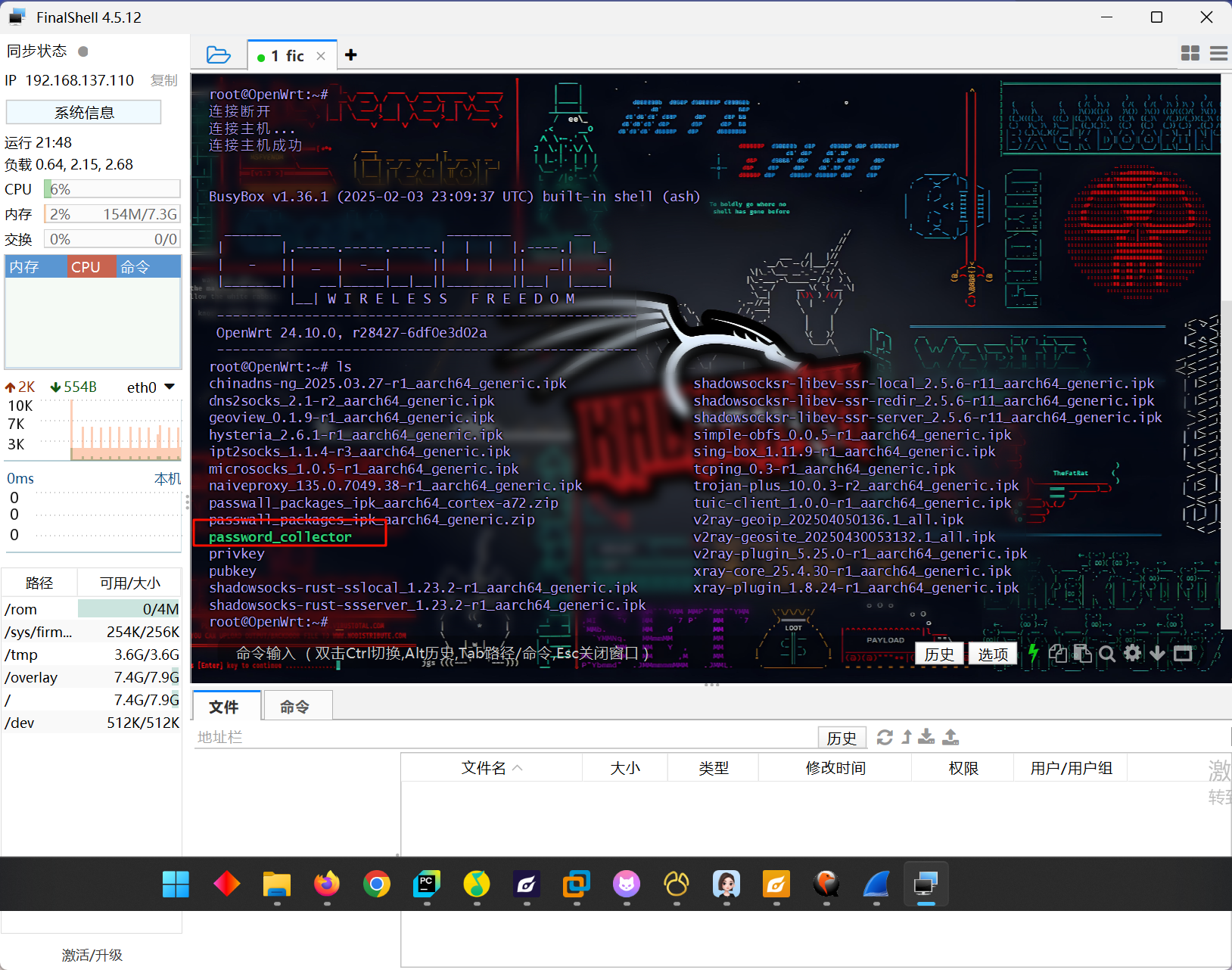Open terminal command 历史 button

(x=939, y=654)
